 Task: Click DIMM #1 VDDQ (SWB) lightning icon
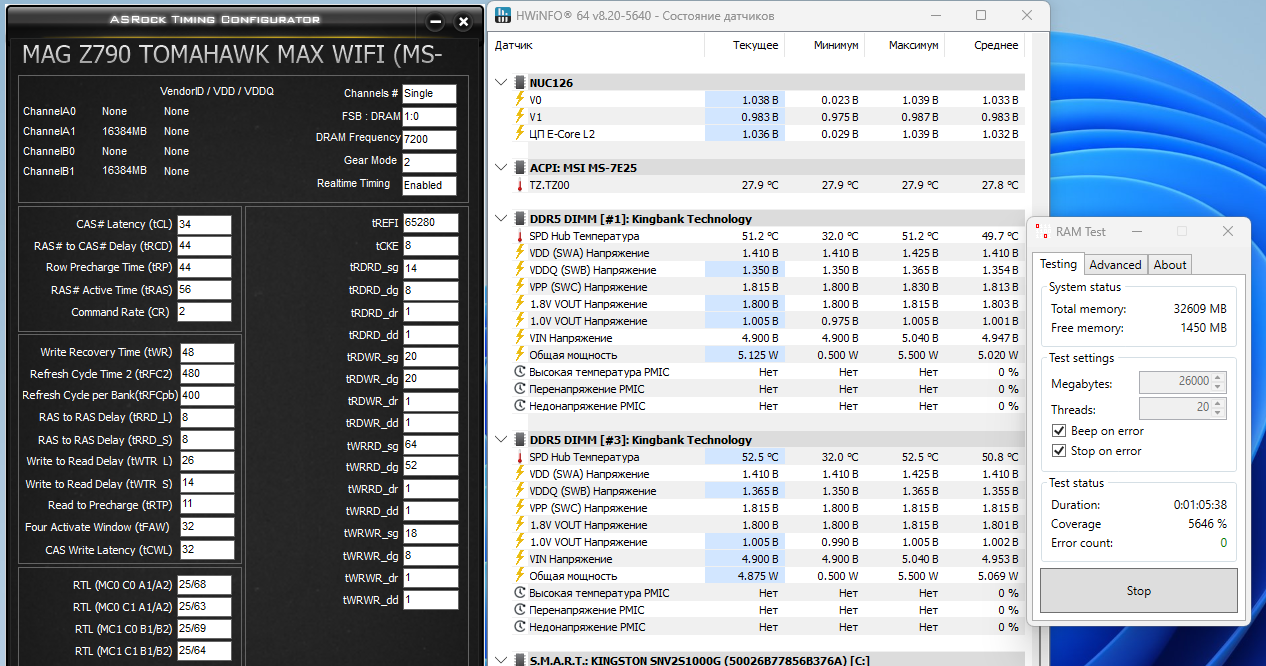click(520, 270)
